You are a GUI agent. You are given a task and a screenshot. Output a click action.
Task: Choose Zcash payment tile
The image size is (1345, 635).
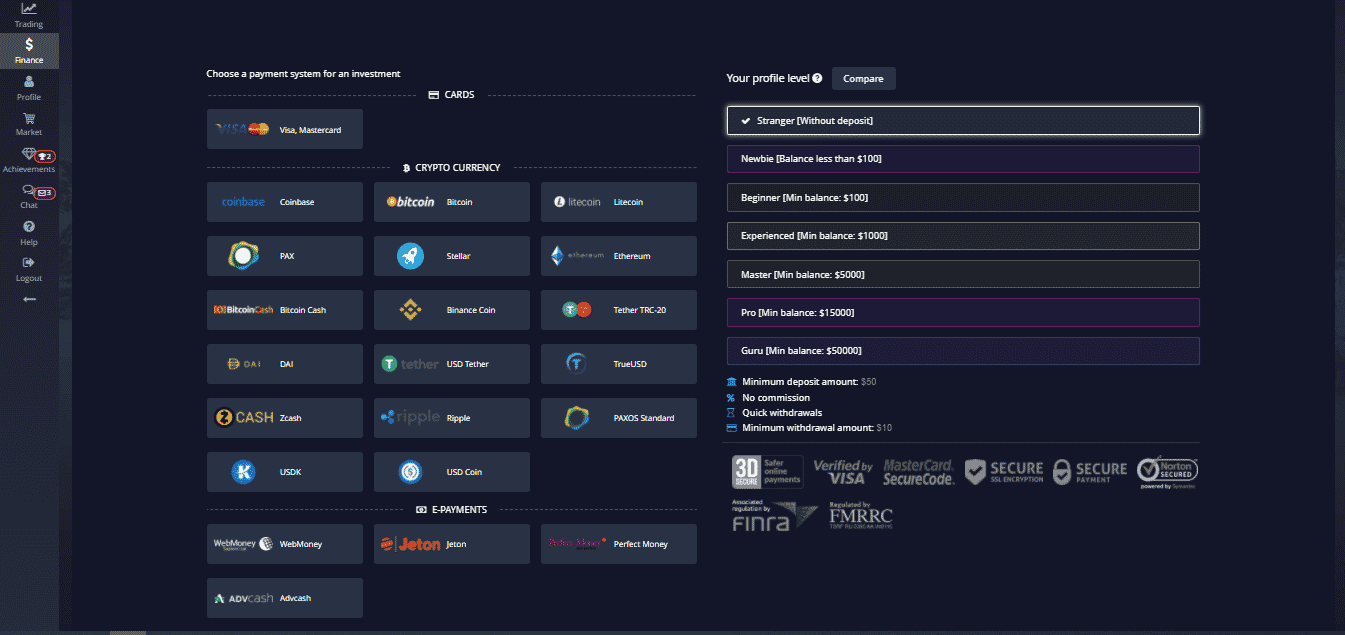point(285,418)
